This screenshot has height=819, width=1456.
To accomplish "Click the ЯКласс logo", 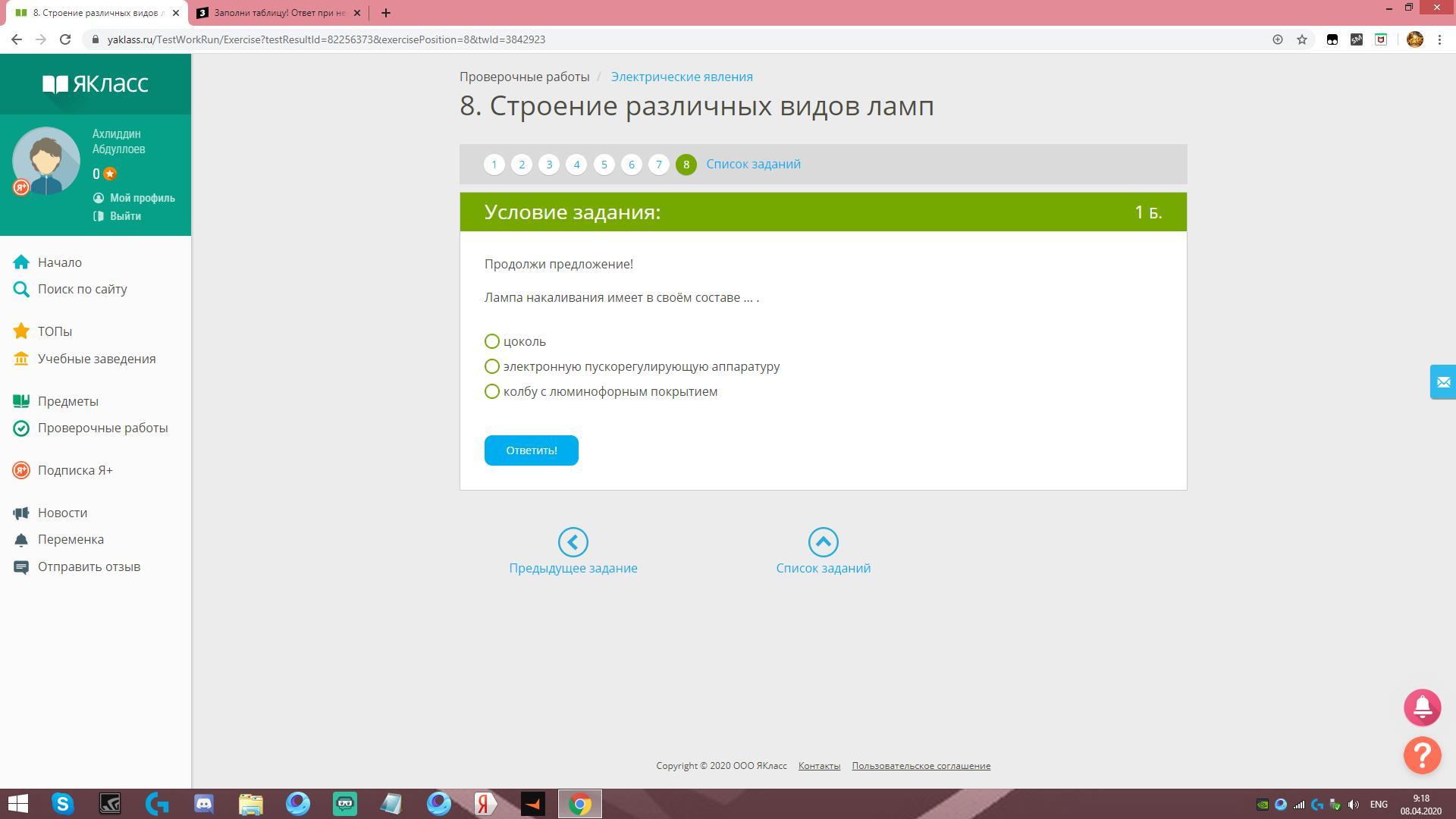I will [x=96, y=83].
